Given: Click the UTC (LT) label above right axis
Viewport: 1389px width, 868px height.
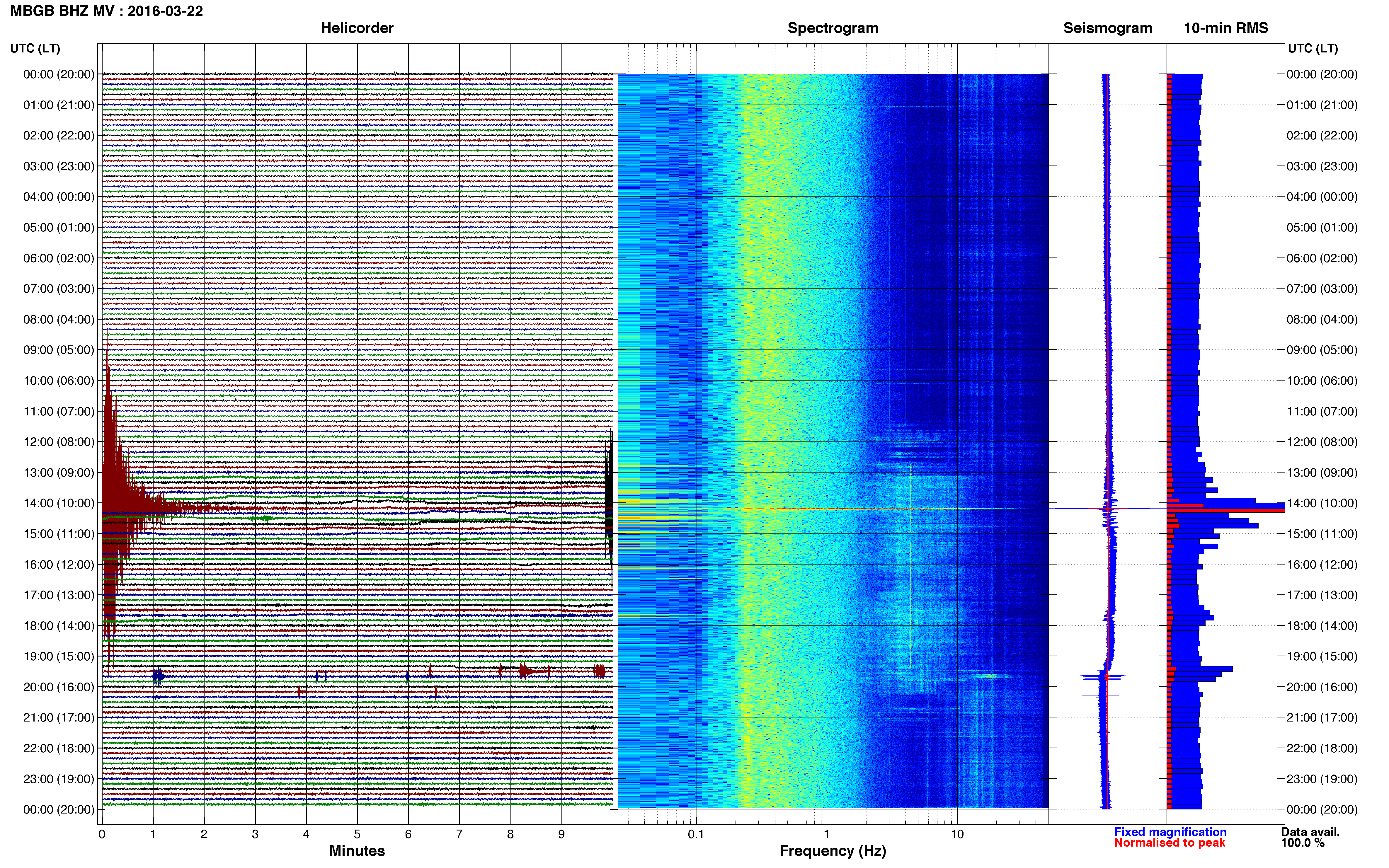Looking at the screenshot, I should point(1313,48).
